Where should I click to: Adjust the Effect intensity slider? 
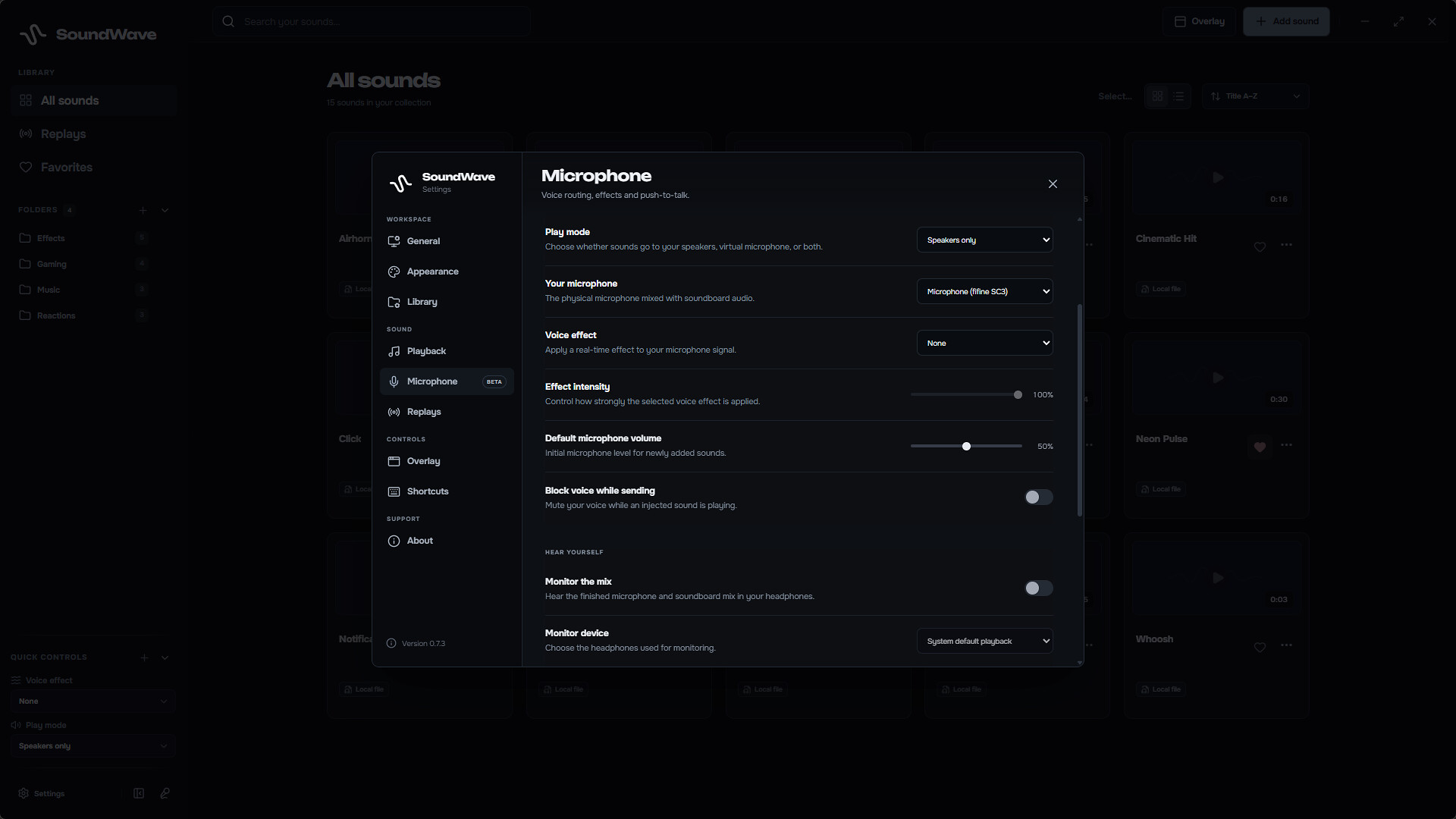click(x=966, y=394)
